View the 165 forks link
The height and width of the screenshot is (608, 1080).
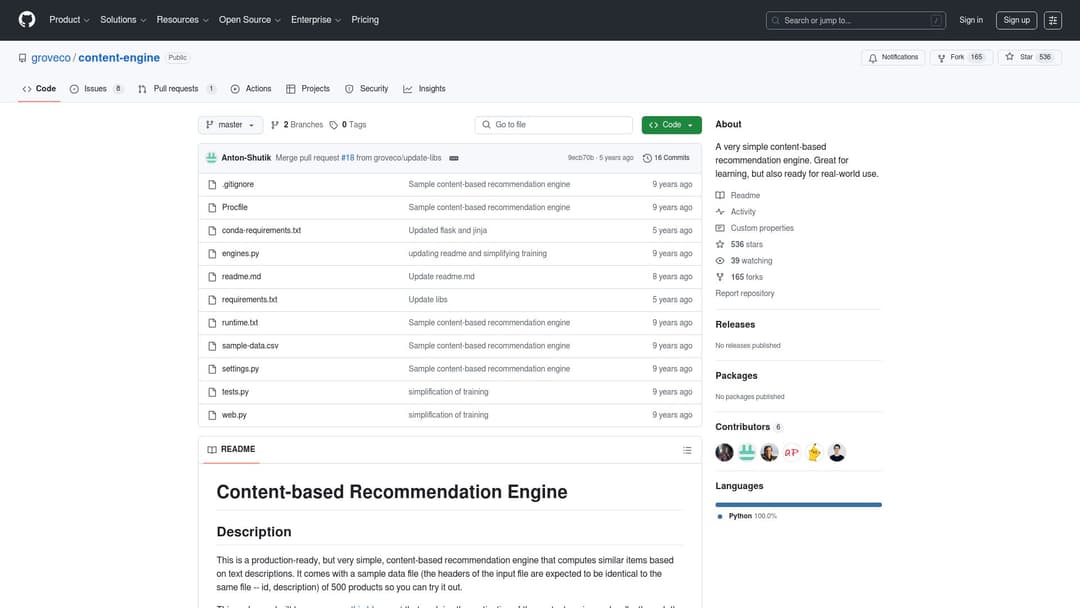(x=739, y=277)
